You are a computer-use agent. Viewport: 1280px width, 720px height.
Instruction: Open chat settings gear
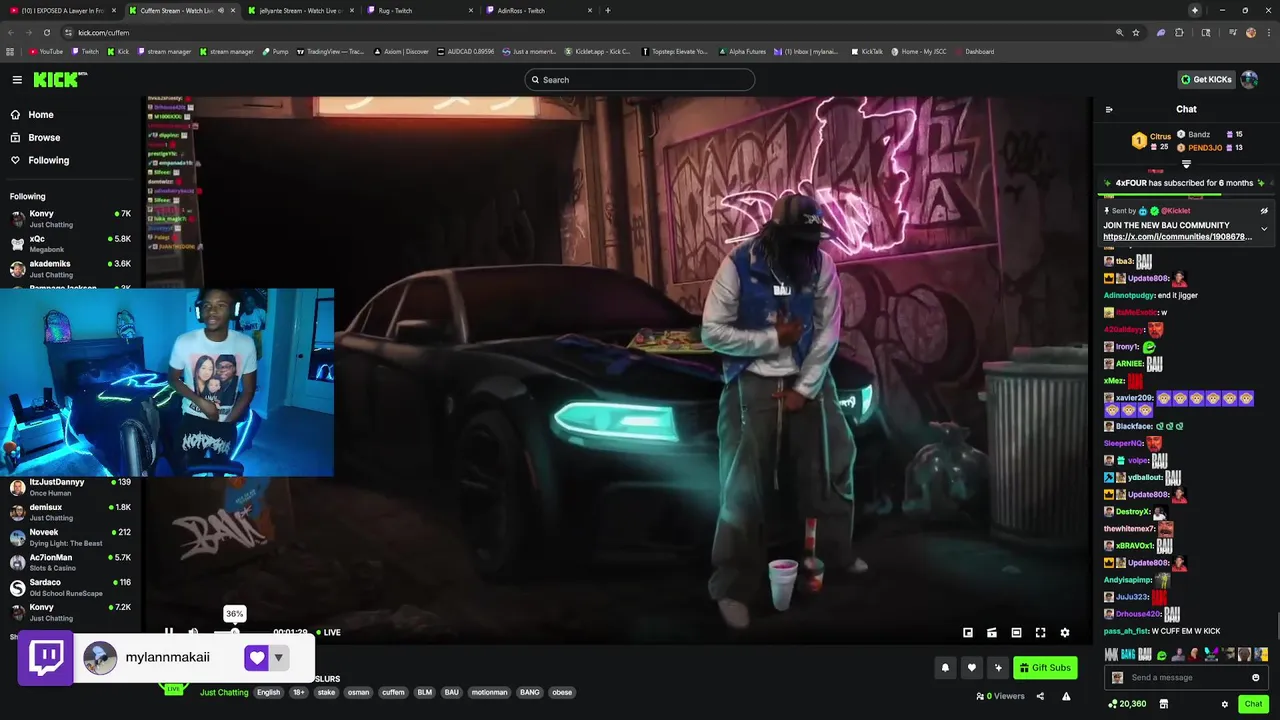click(x=1225, y=704)
